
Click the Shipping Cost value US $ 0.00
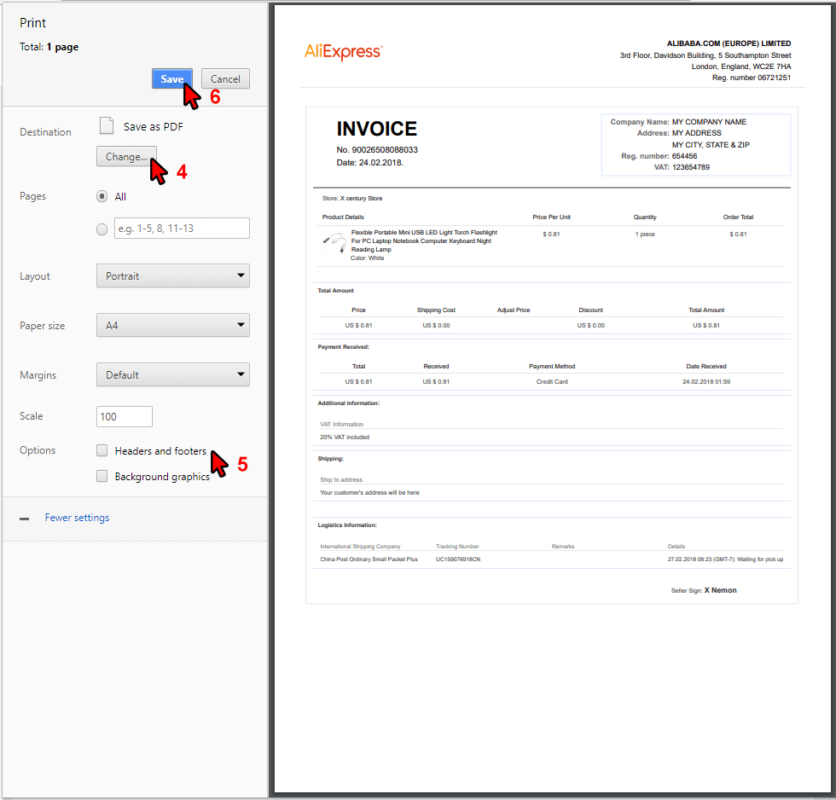(x=436, y=325)
